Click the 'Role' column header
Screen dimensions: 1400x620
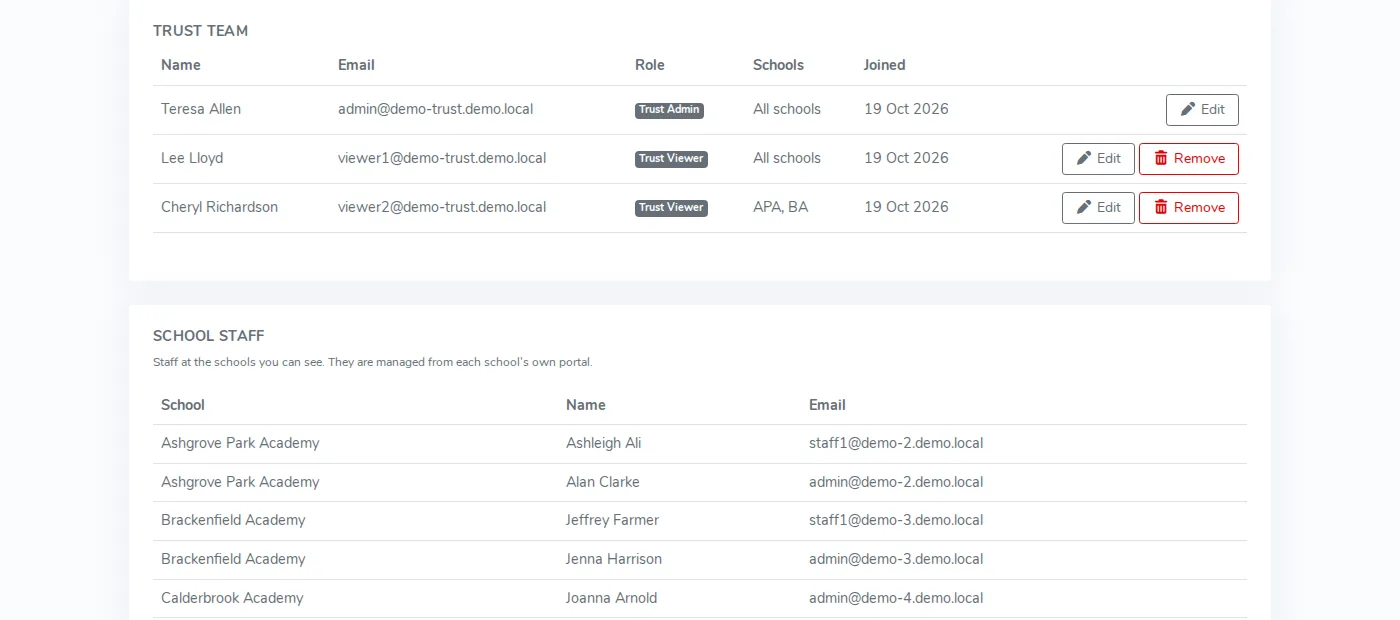pos(650,65)
